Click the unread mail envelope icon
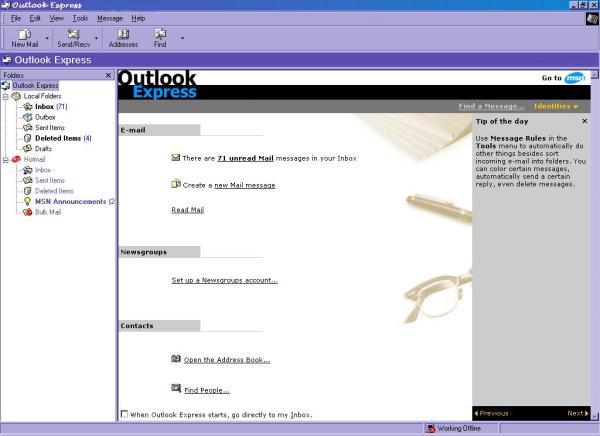 pyautogui.click(x=176, y=157)
